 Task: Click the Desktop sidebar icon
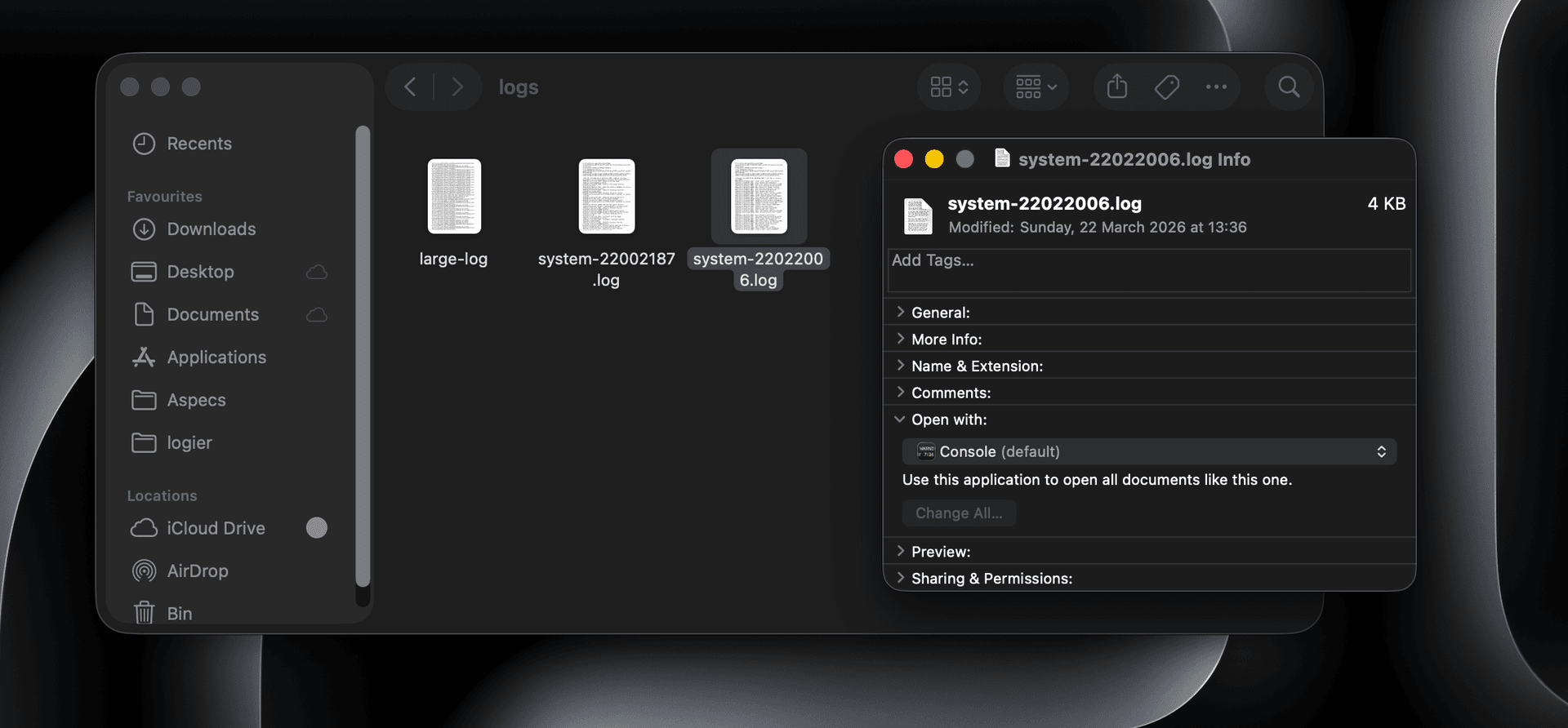click(144, 272)
